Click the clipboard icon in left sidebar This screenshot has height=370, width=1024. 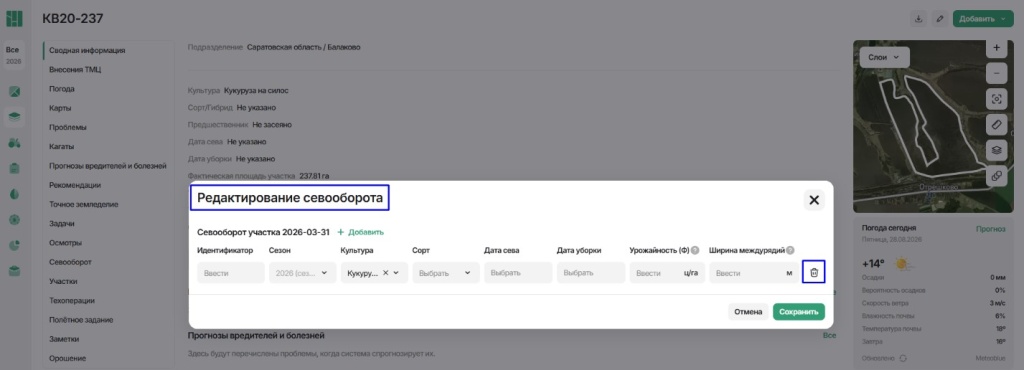pos(14,168)
